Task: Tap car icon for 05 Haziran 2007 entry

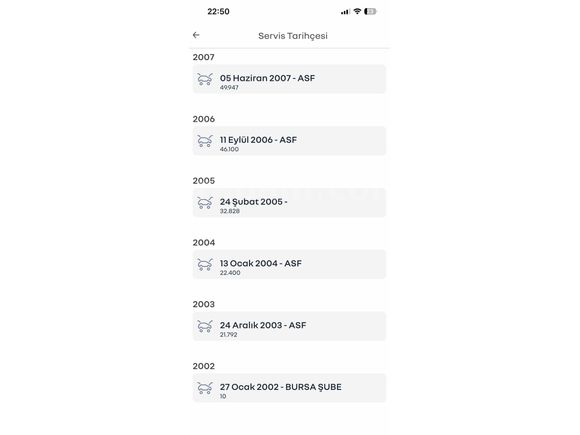Action: click(x=205, y=79)
